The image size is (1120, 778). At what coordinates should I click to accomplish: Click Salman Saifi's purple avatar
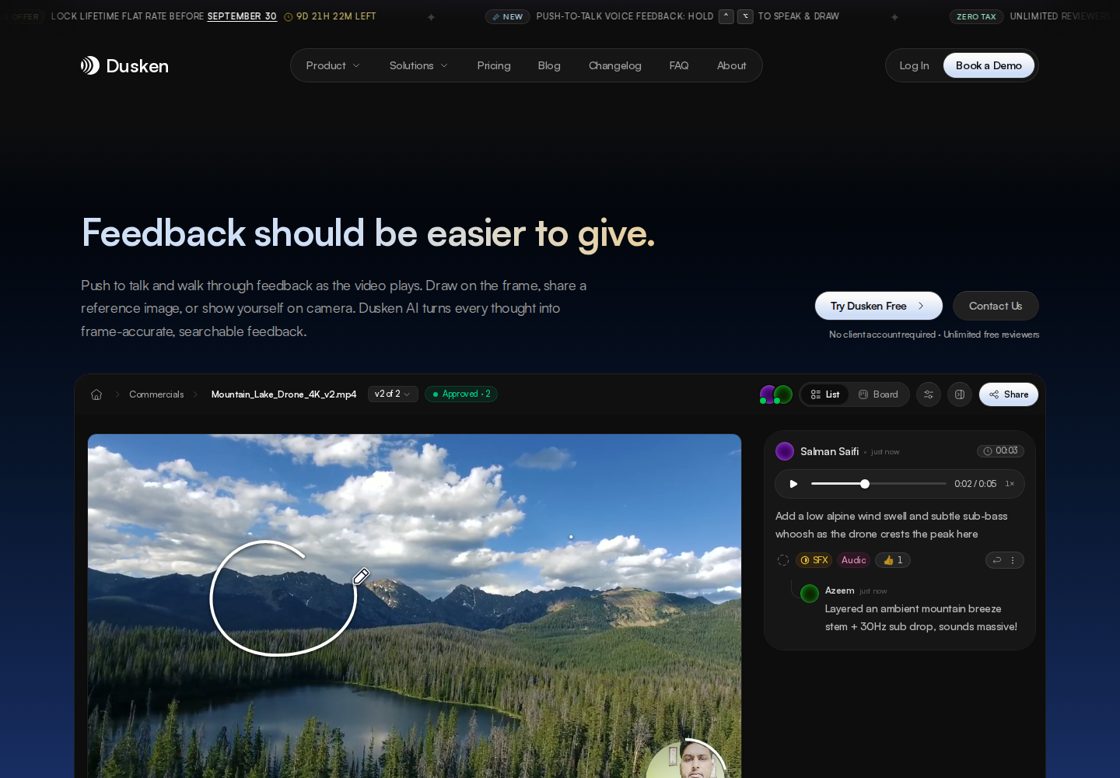click(785, 451)
